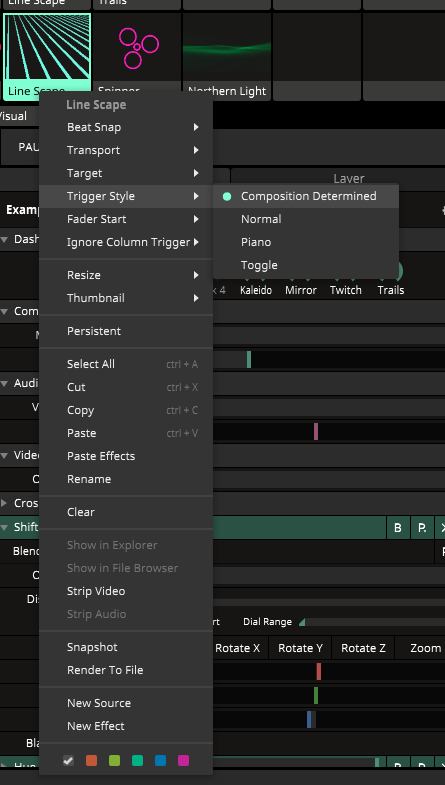Collapse the Shift effect triangle
This screenshot has width=445, height=785.
[5, 527]
